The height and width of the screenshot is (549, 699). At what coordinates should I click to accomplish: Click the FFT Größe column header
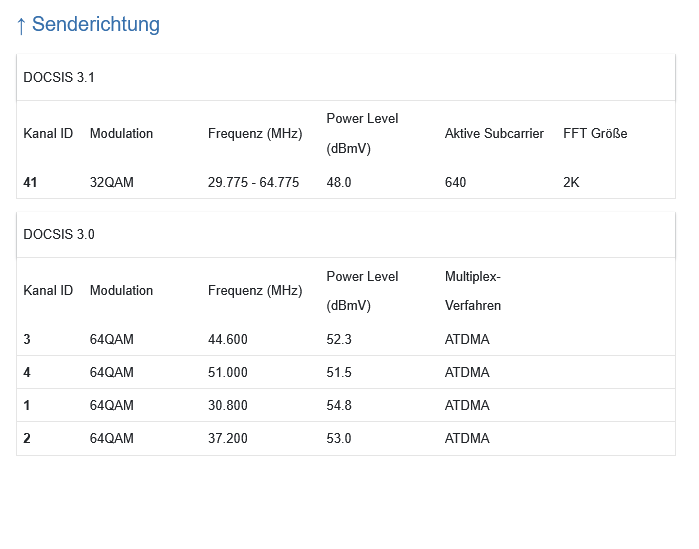click(x=595, y=133)
